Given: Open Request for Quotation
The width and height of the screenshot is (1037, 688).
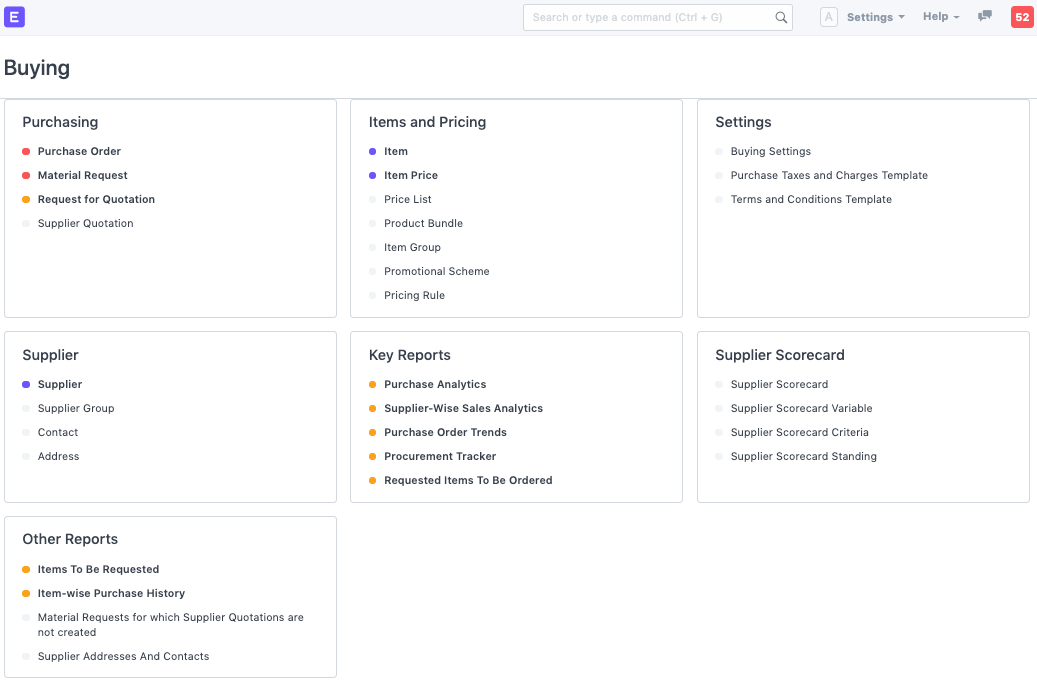Looking at the screenshot, I should pos(96,200).
